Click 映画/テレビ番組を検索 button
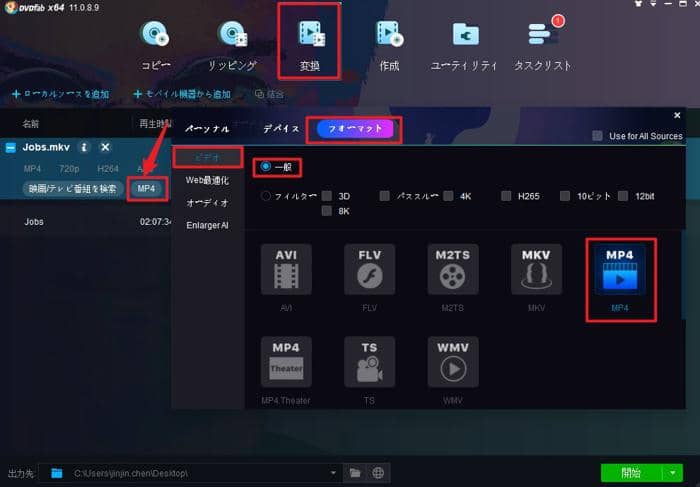 click(x=72, y=189)
